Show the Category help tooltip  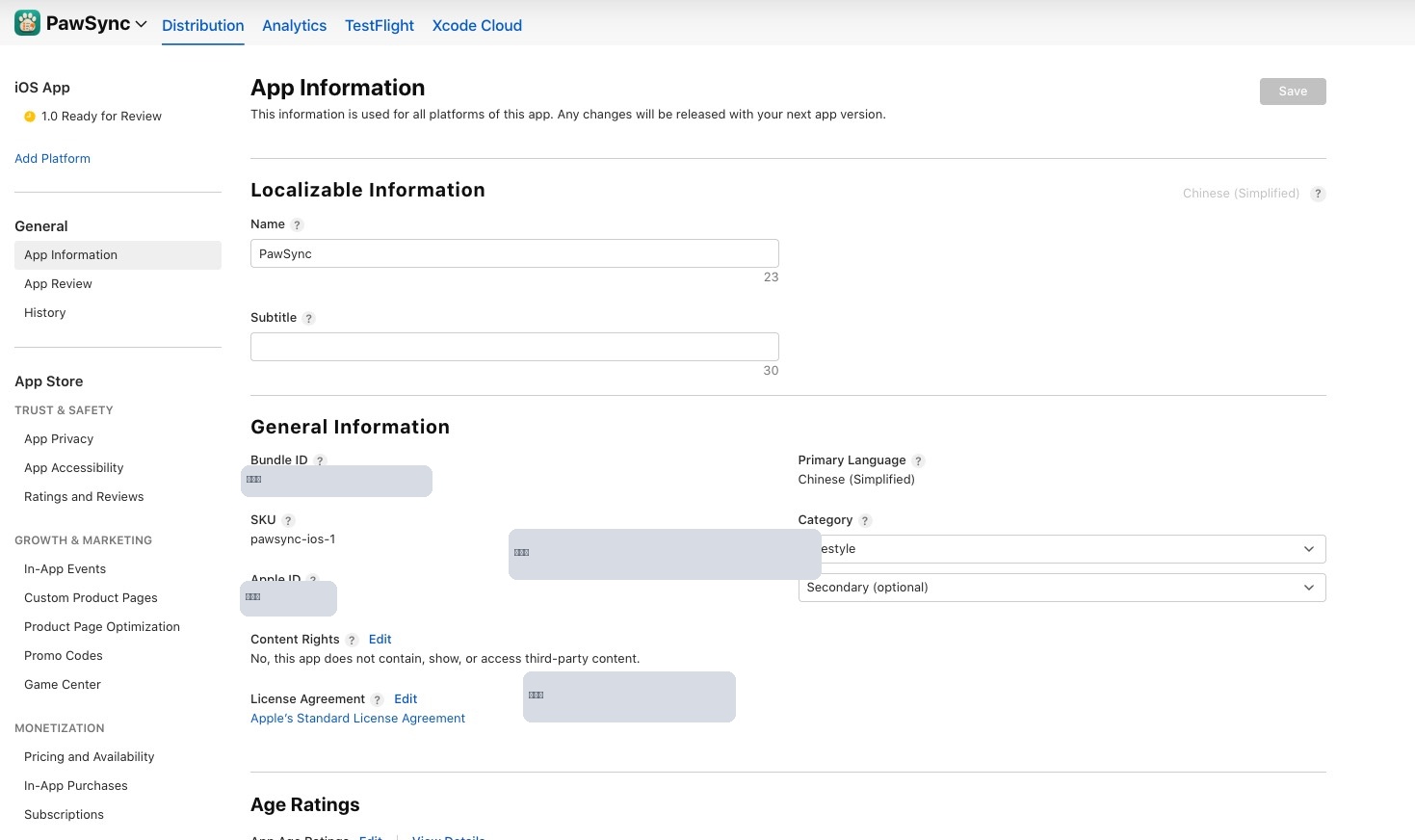(x=865, y=521)
